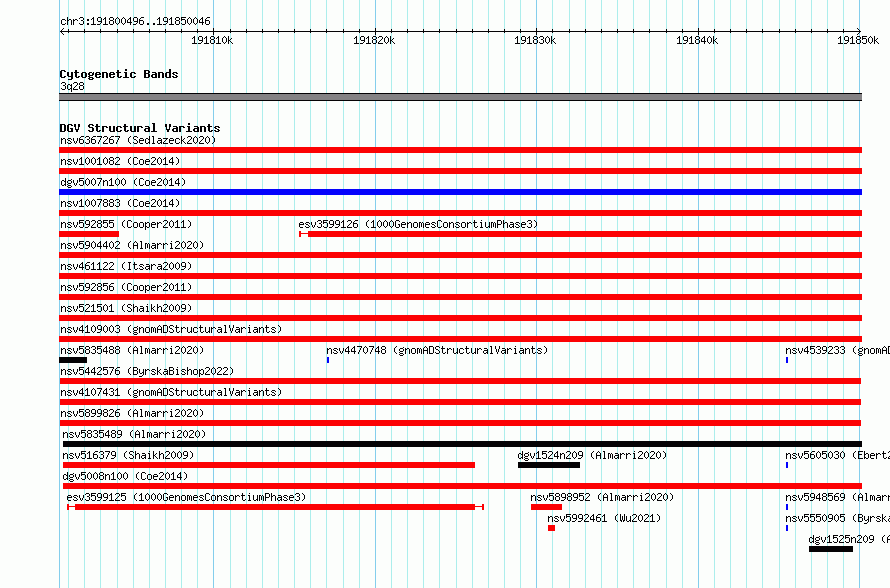
Task: Click the nsv5835488 (Almarri2020) label
Action: 132,350
